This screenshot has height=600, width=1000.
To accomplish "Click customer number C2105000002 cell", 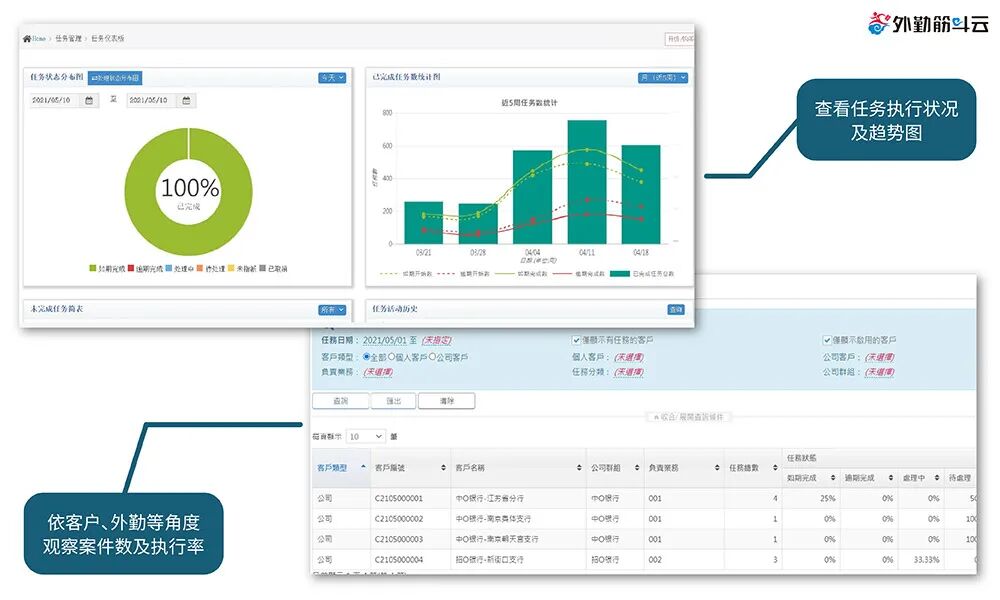I will tap(399, 519).
